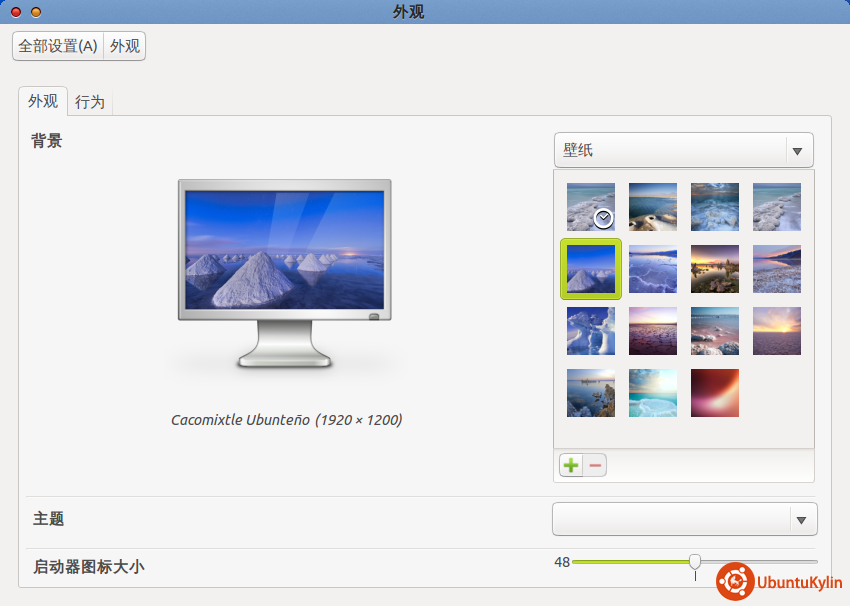The image size is (850, 606).
Task: Pick the purple cracked mud flats wallpaper
Action: pyautogui.click(x=653, y=331)
